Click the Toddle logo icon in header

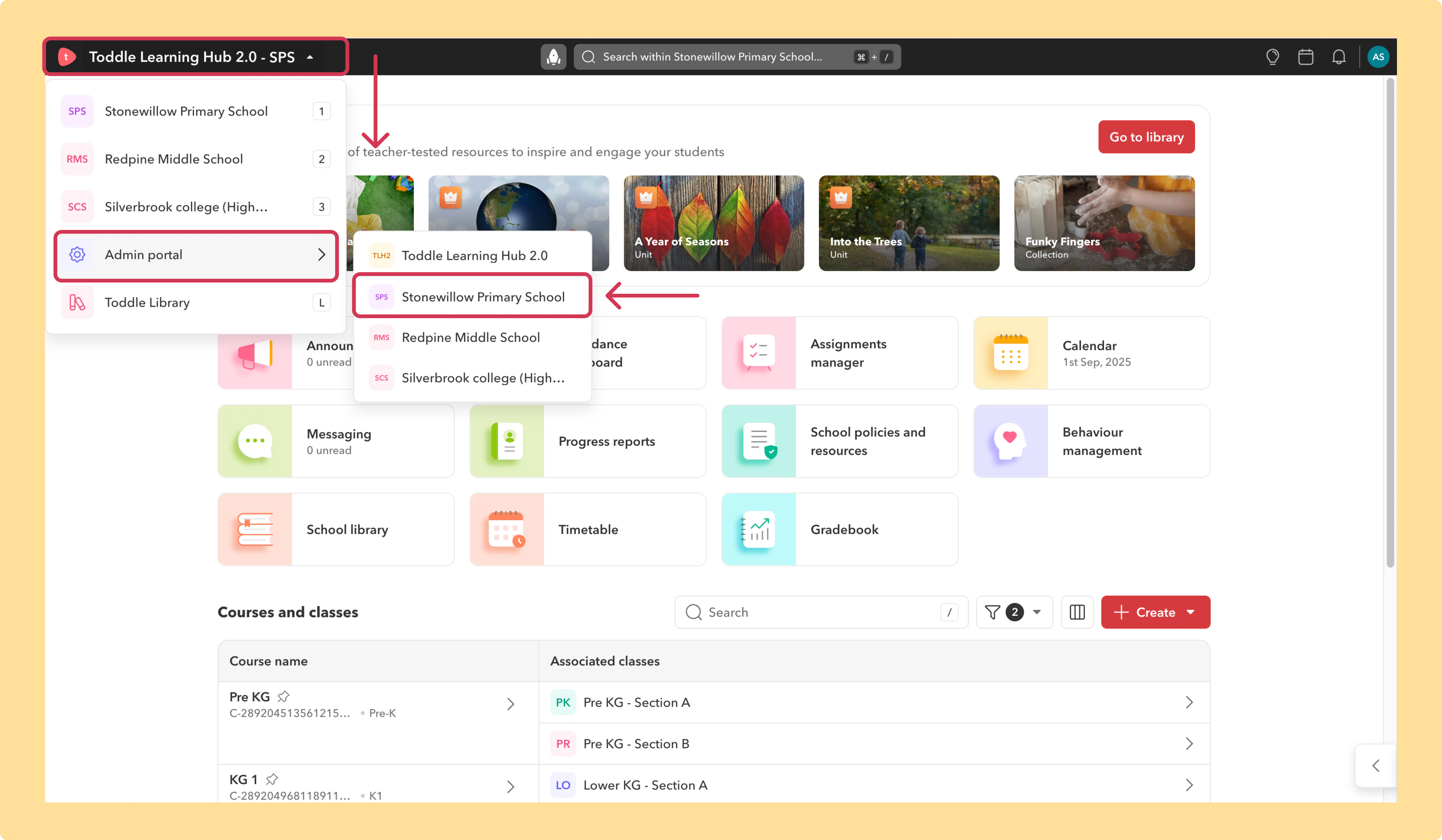tap(67, 57)
